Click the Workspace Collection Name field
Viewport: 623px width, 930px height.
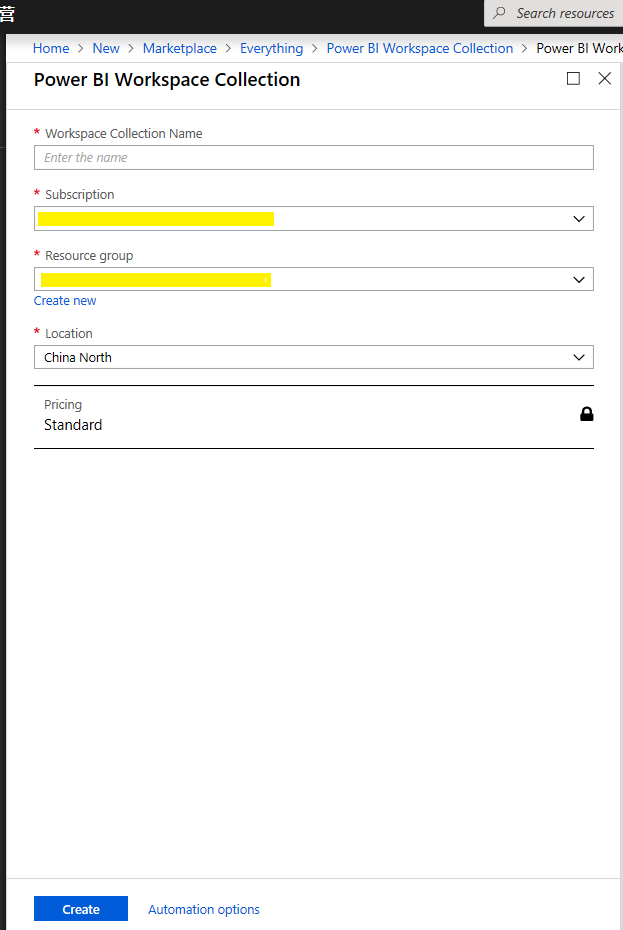pyautogui.click(x=313, y=158)
